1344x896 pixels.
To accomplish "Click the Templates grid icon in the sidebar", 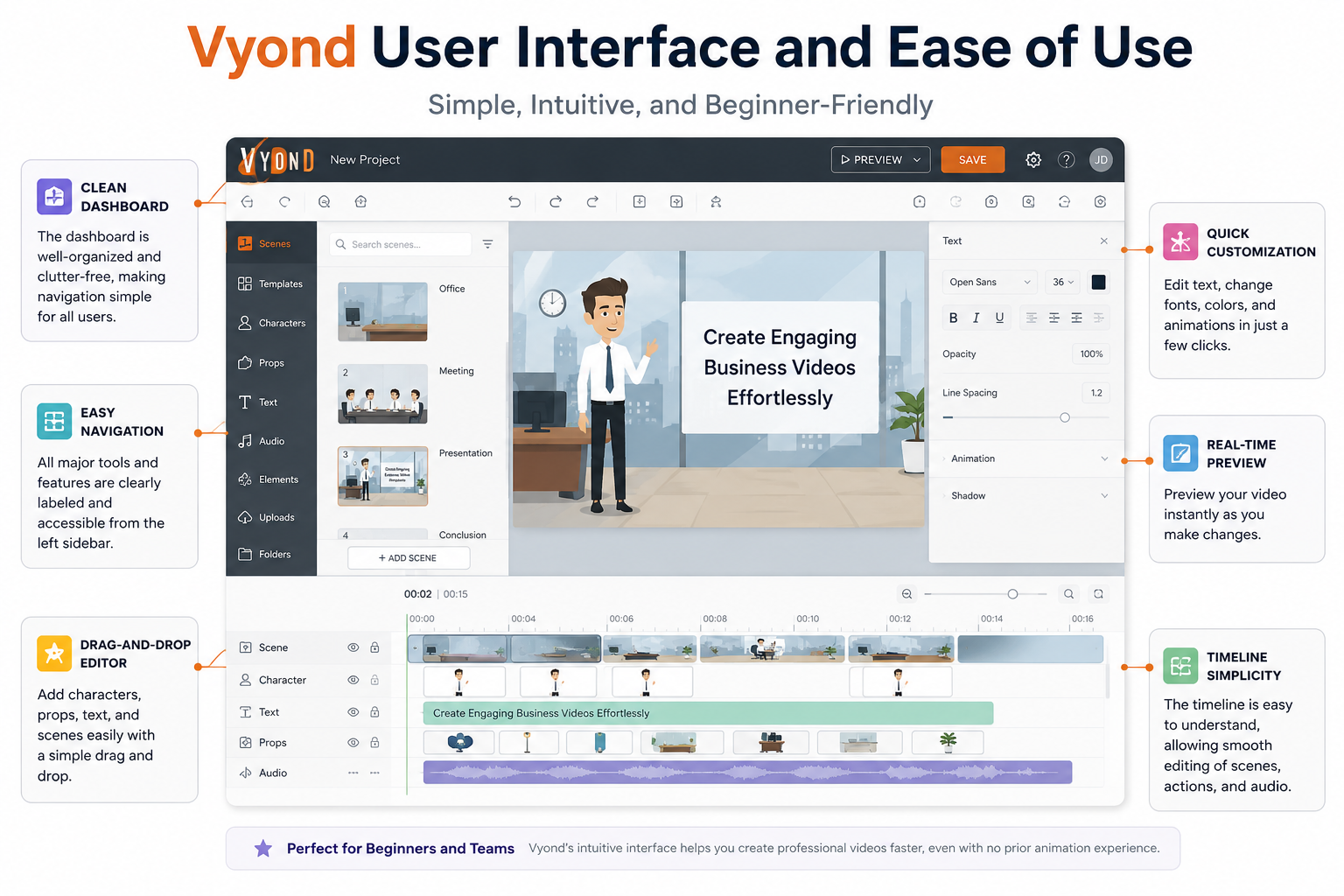I will point(245,283).
